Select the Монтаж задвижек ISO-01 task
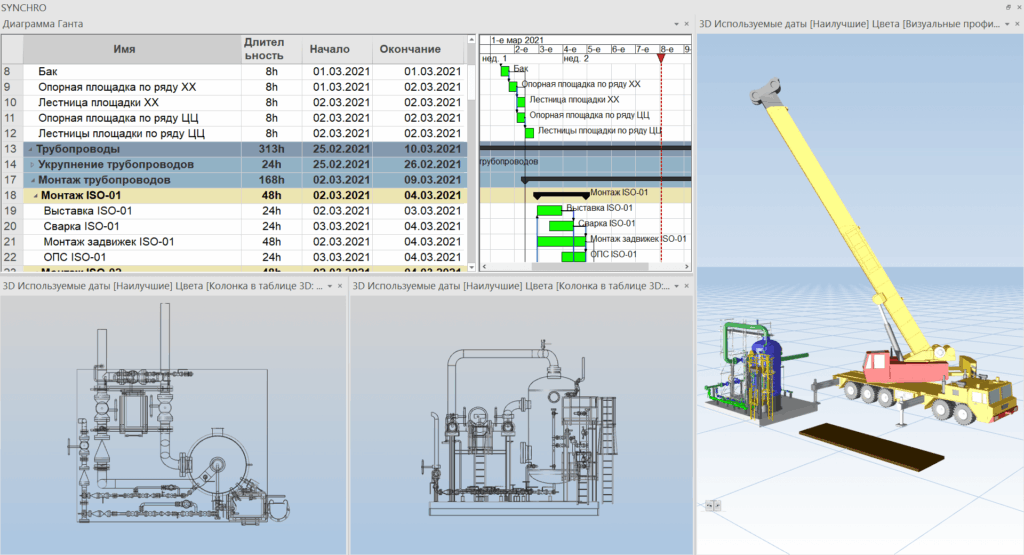 pyautogui.click(x=234, y=242)
